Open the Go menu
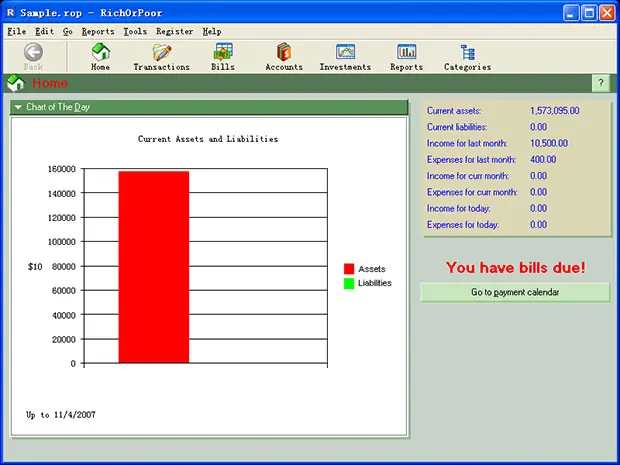 tap(68, 31)
